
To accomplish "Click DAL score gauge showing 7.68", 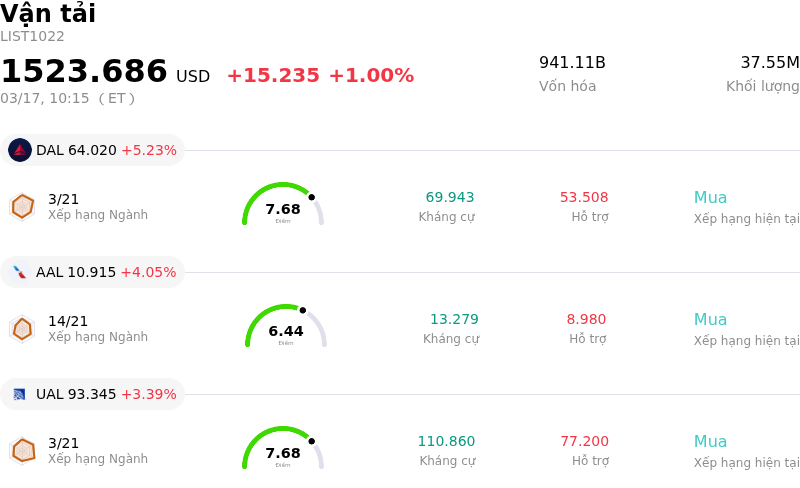I will coord(283,205).
